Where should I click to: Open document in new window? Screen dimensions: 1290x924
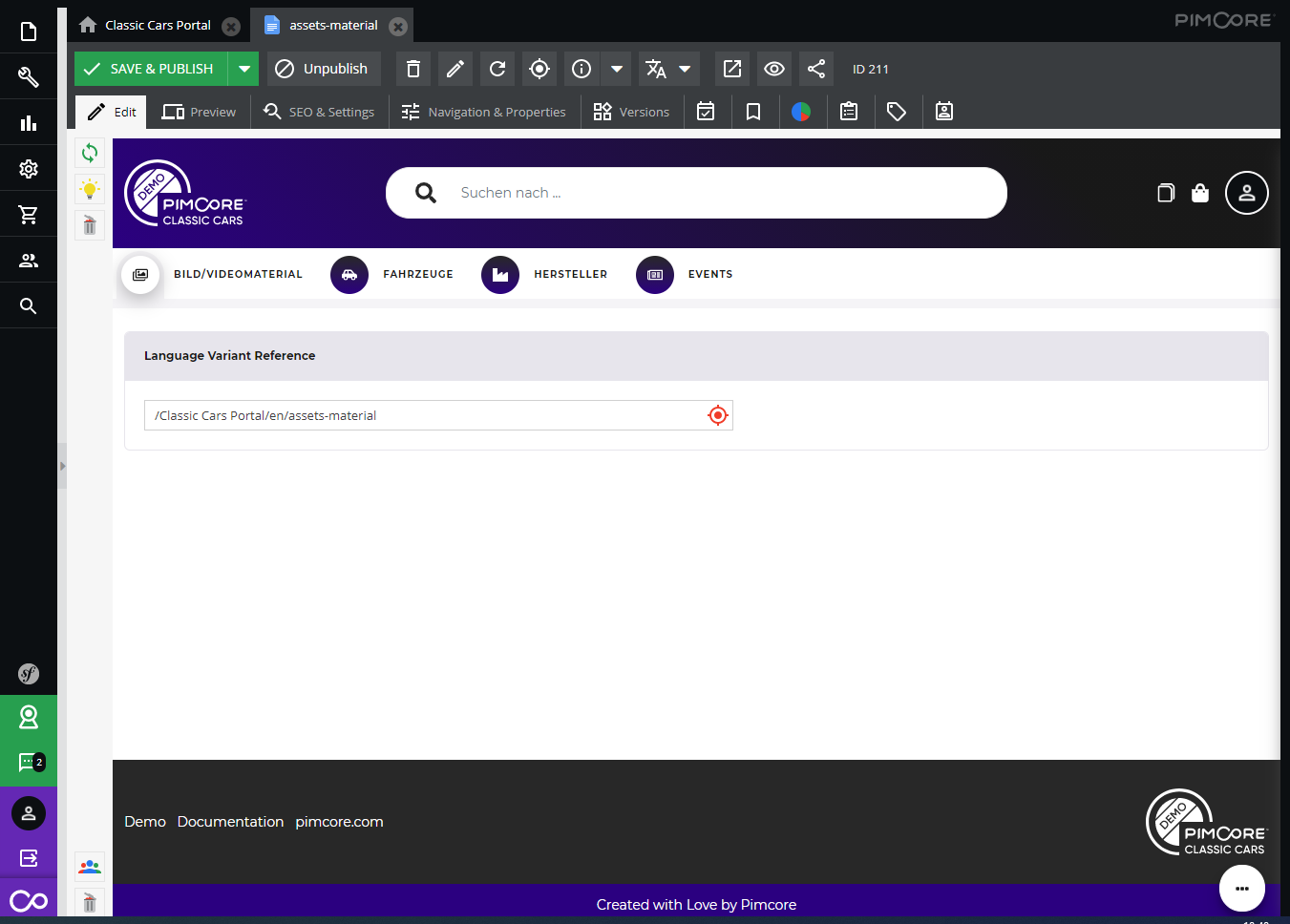pyautogui.click(x=732, y=69)
